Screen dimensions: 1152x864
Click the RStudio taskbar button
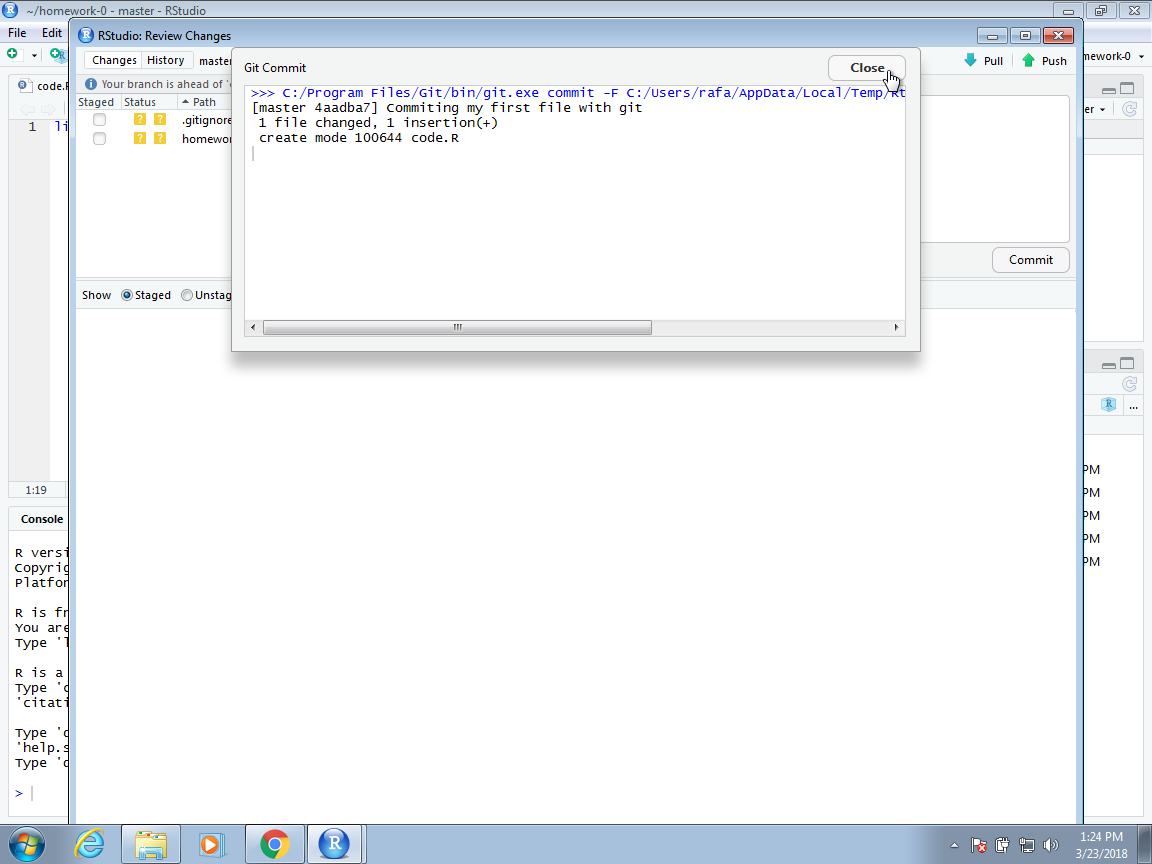point(334,844)
